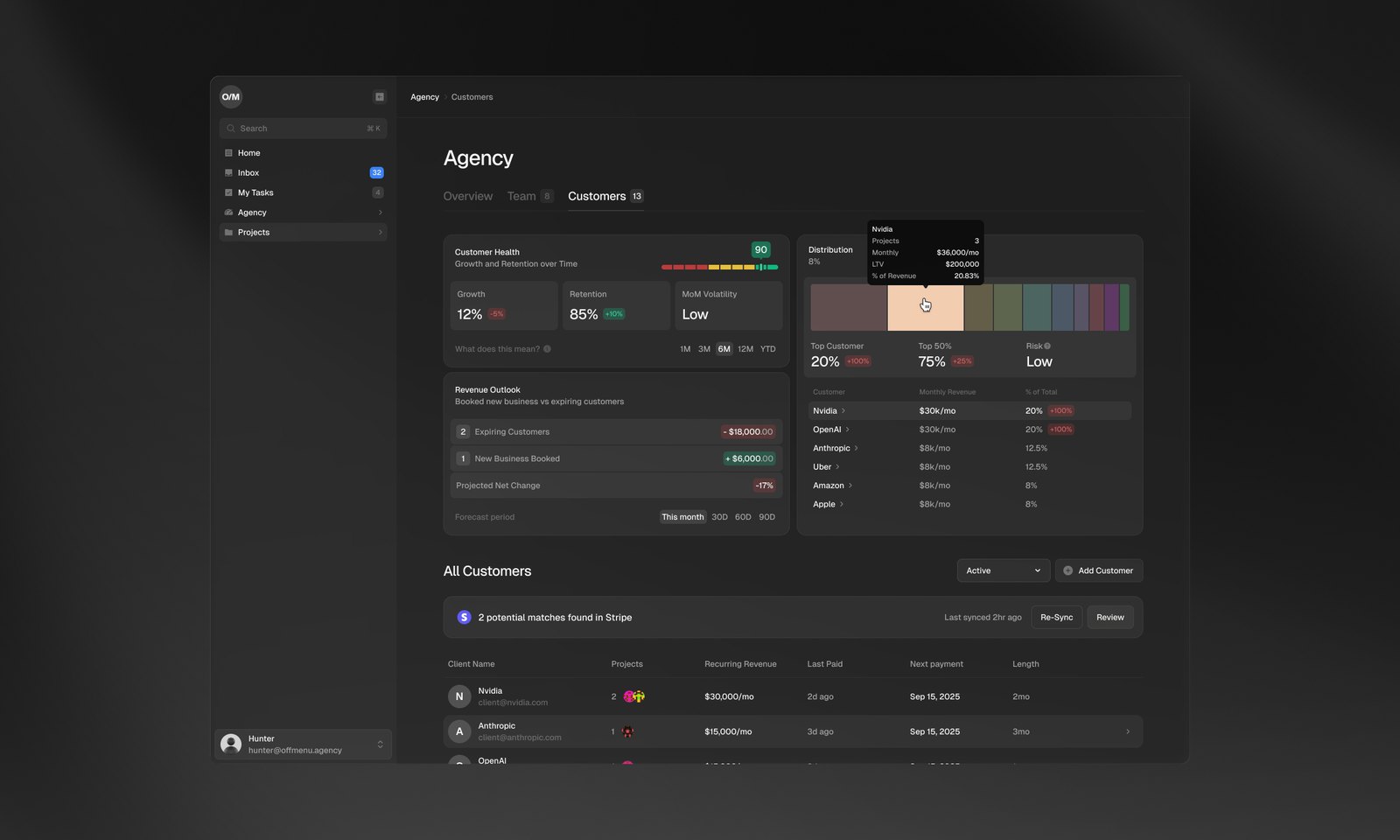Collapse sidebar with the panel icon

tap(380, 97)
